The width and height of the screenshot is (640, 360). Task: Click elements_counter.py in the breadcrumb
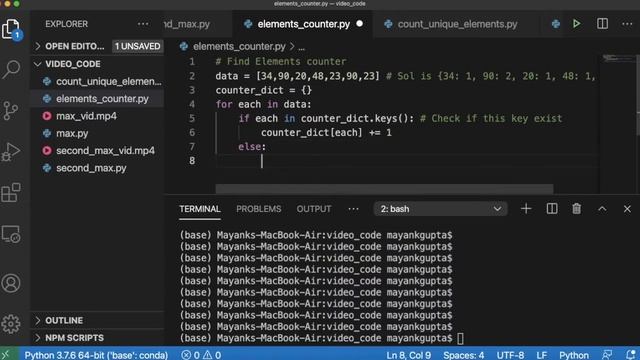tap(239, 47)
